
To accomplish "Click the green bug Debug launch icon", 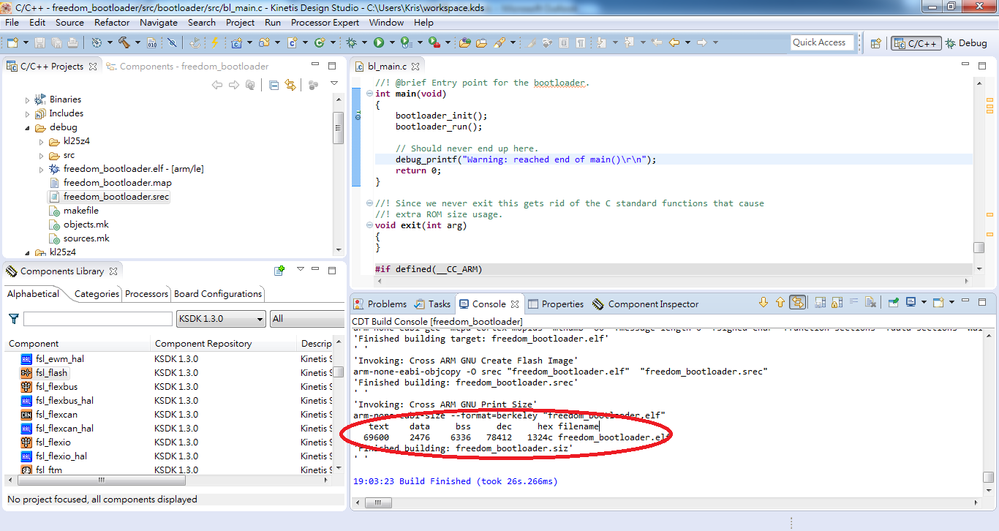I will pyautogui.click(x=351, y=43).
